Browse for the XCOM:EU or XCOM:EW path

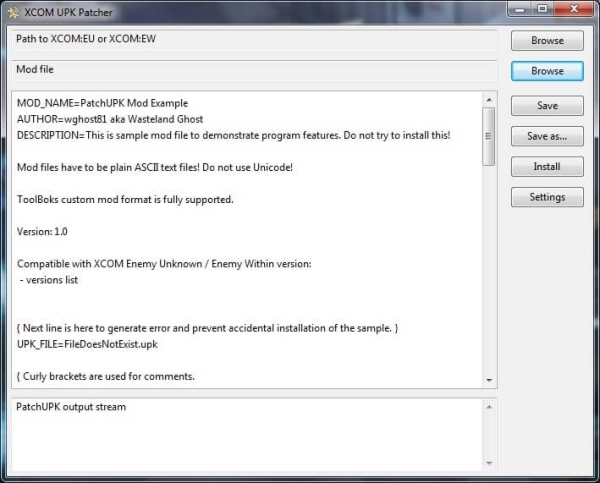coord(547,41)
